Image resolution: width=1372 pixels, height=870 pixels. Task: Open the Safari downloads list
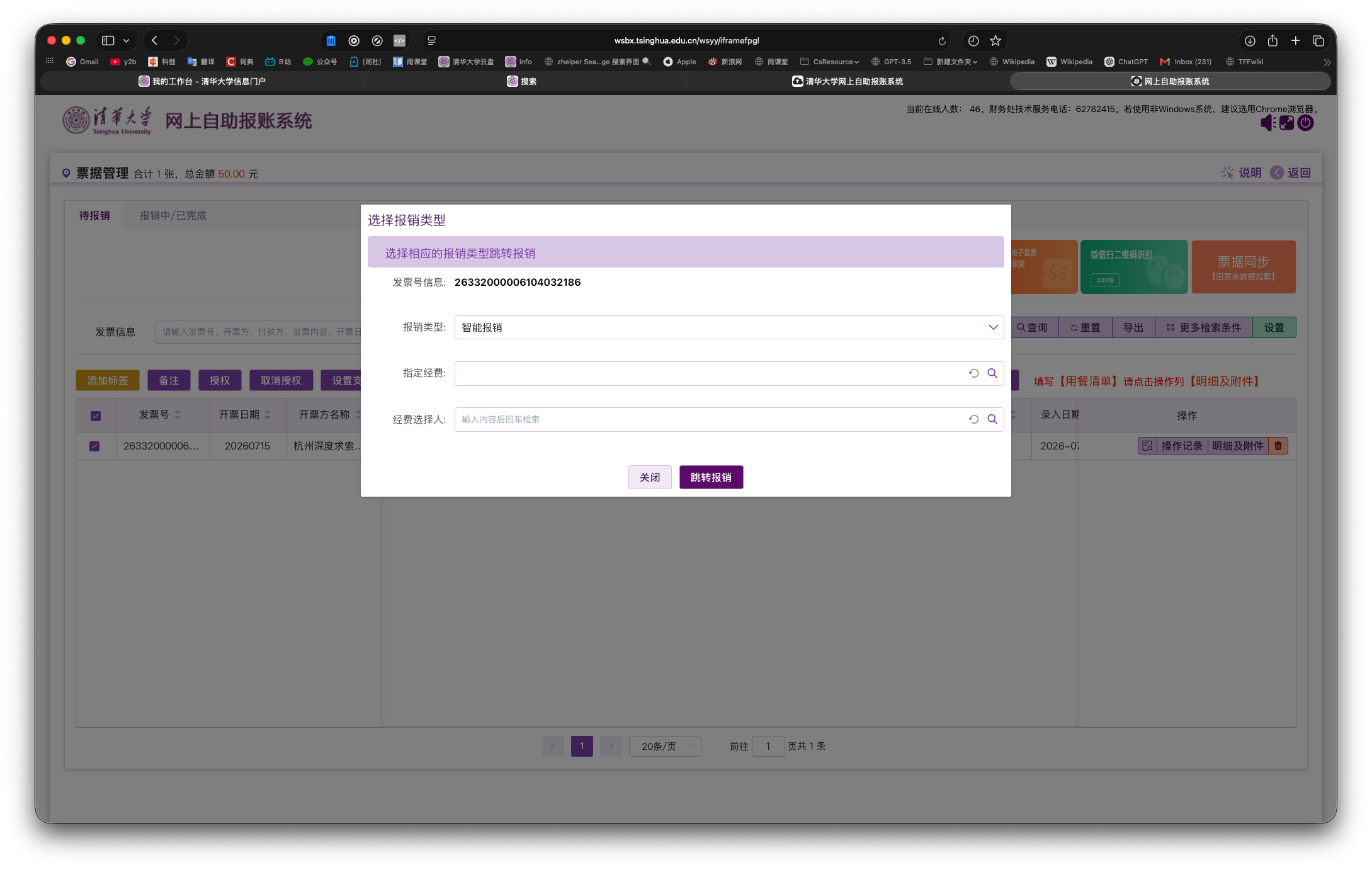coord(1250,41)
